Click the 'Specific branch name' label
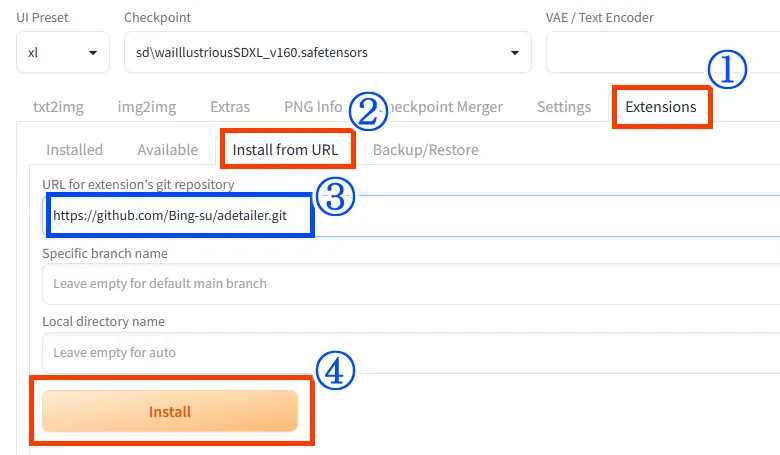Image resolution: width=780 pixels, height=455 pixels. pyautogui.click(x=105, y=254)
